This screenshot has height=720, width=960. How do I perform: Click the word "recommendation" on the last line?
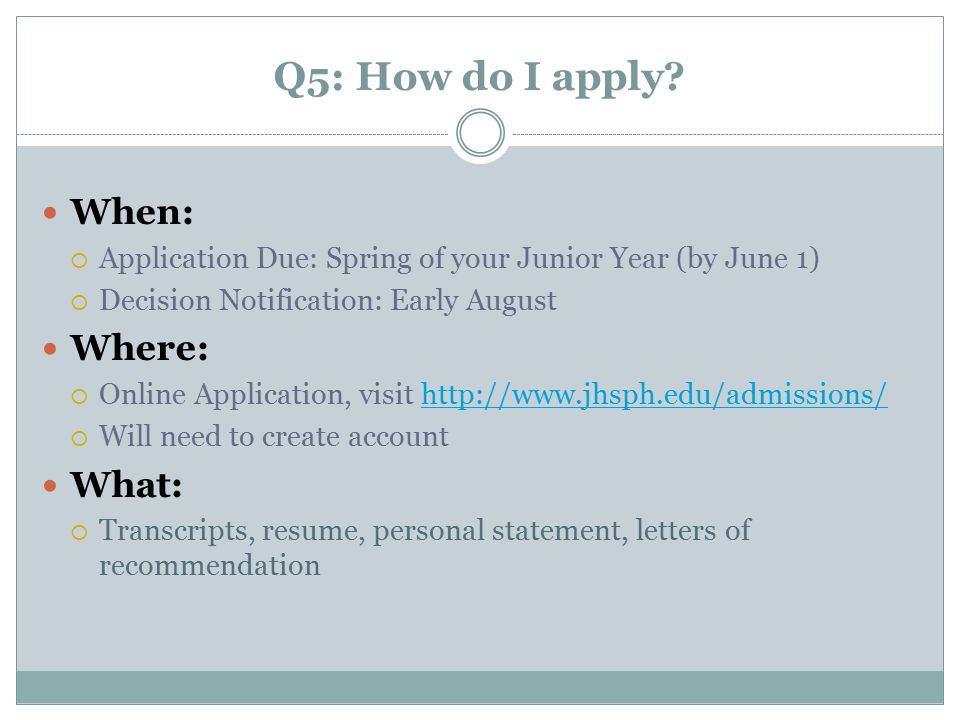click(209, 565)
